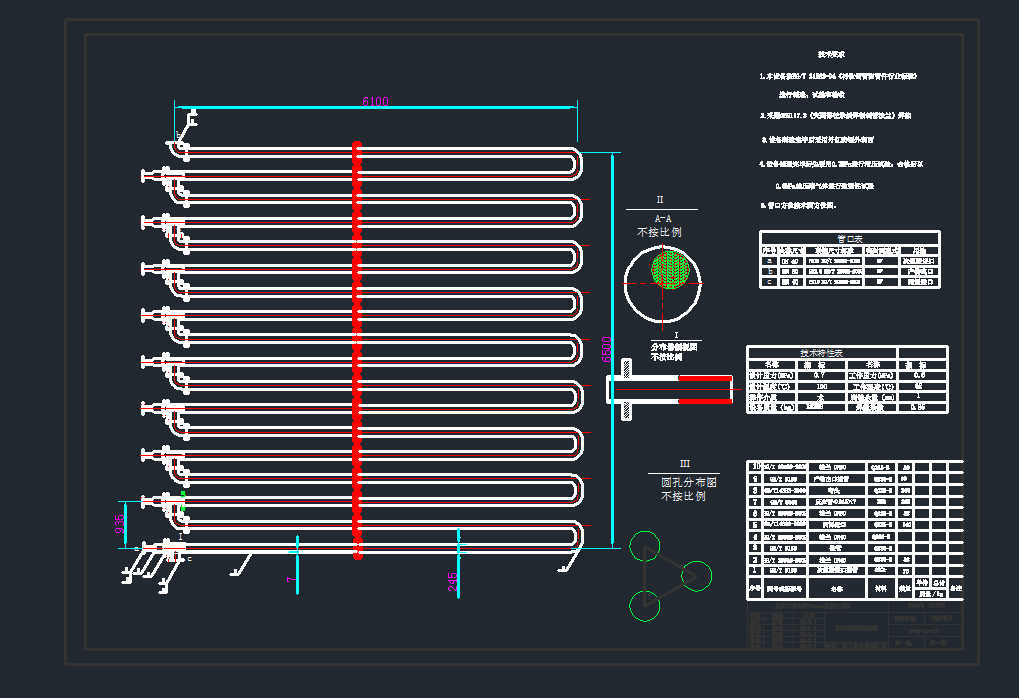Click the green hatched circle in section A-A
1019x698 pixels.
pyautogui.click(x=671, y=269)
